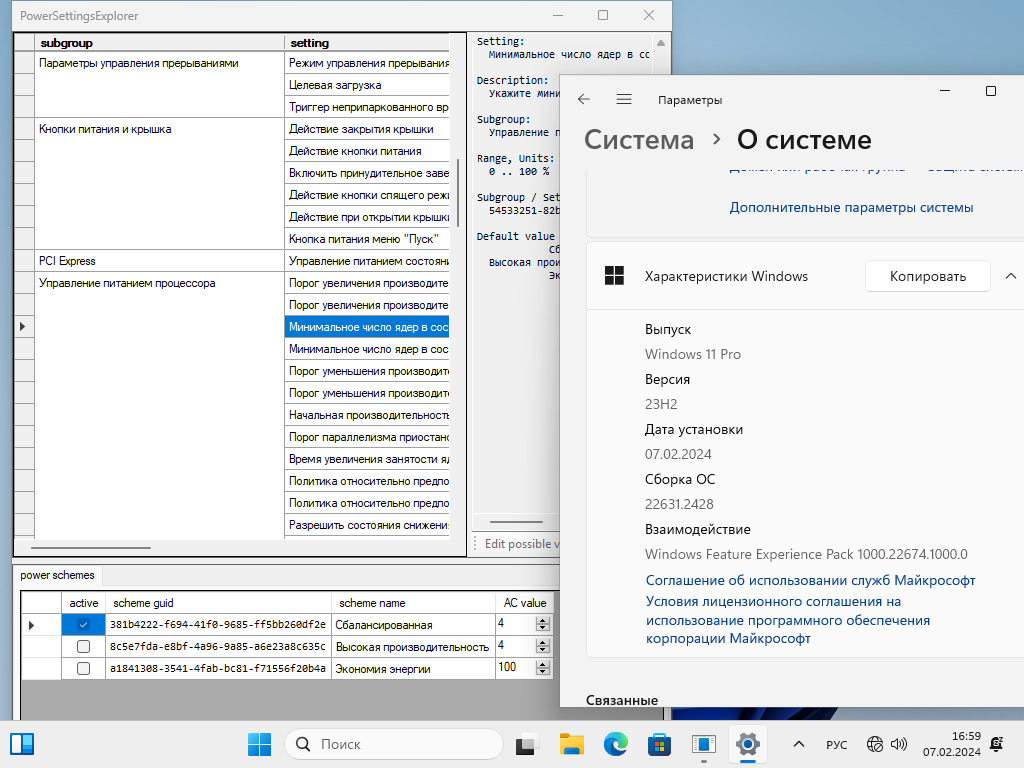Switch to PowerSettingsExplorer taskbar icon
This screenshot has width=1024, height=768.
(704, 744)
